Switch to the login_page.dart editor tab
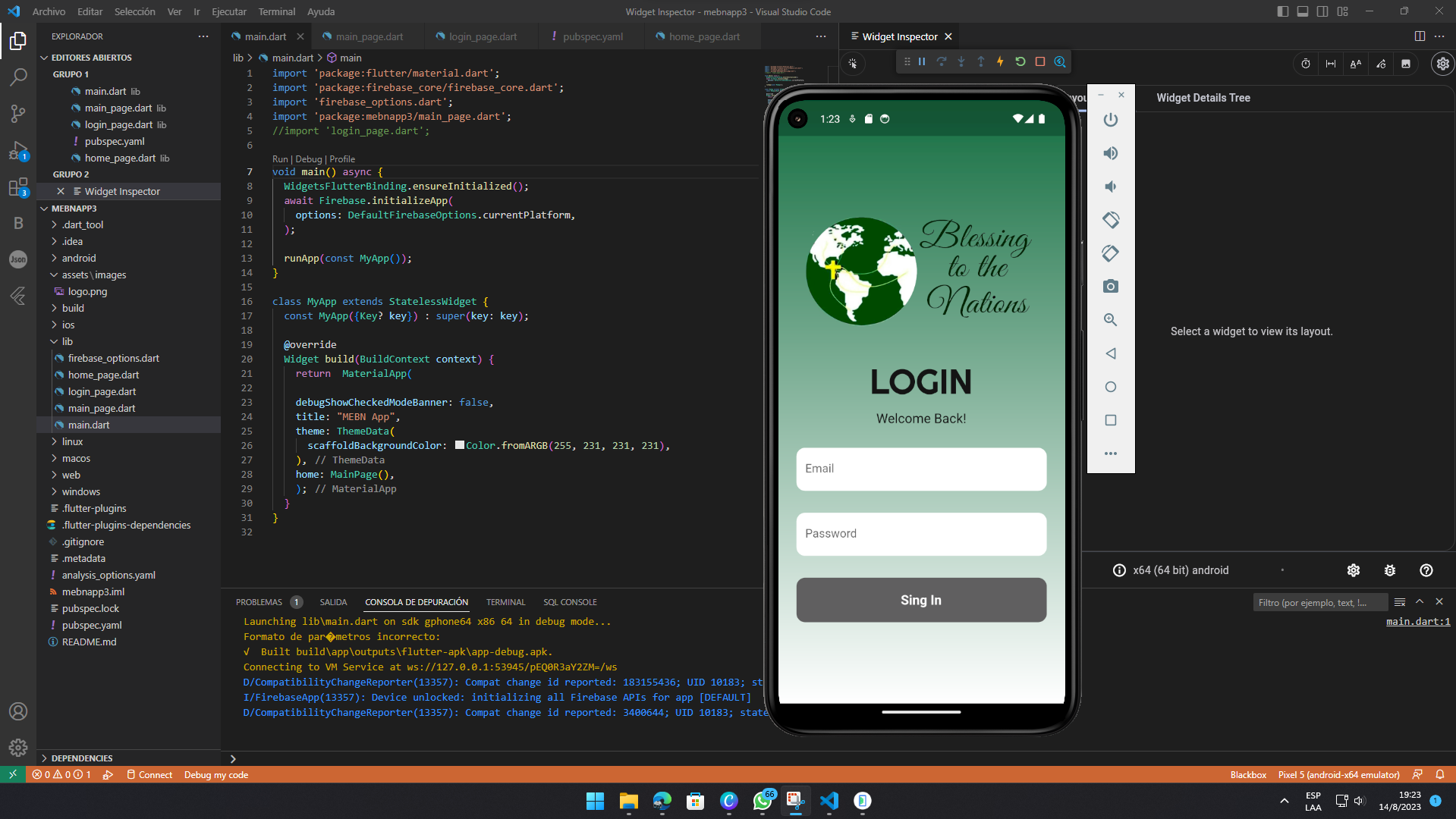The width and height of the screenshot is (1456, 819). click(x=483, y=36)
